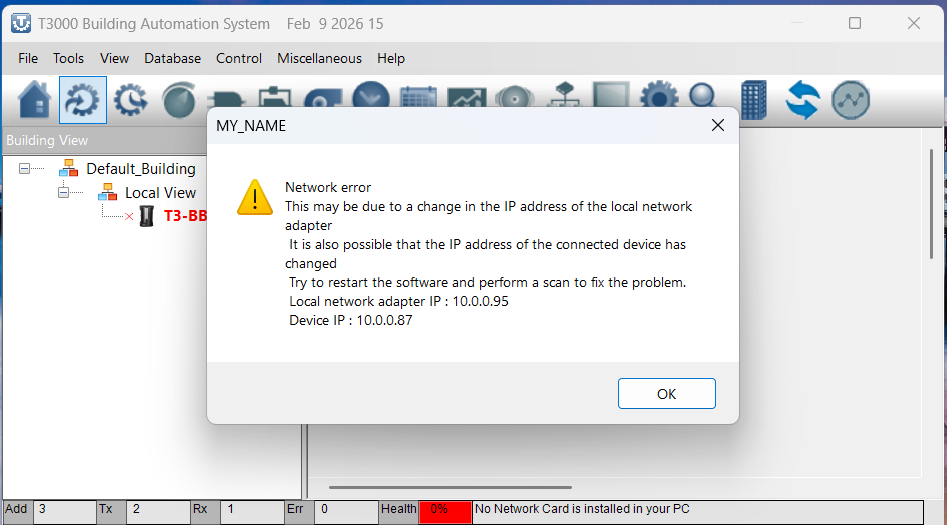Open the Database menu
947x525 pixels.
[172, 58]
